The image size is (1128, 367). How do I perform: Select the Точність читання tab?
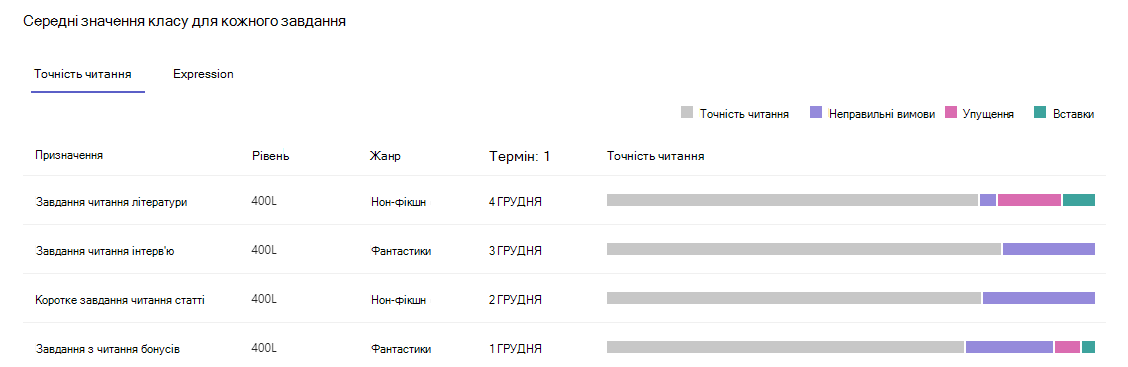point(83,74)
